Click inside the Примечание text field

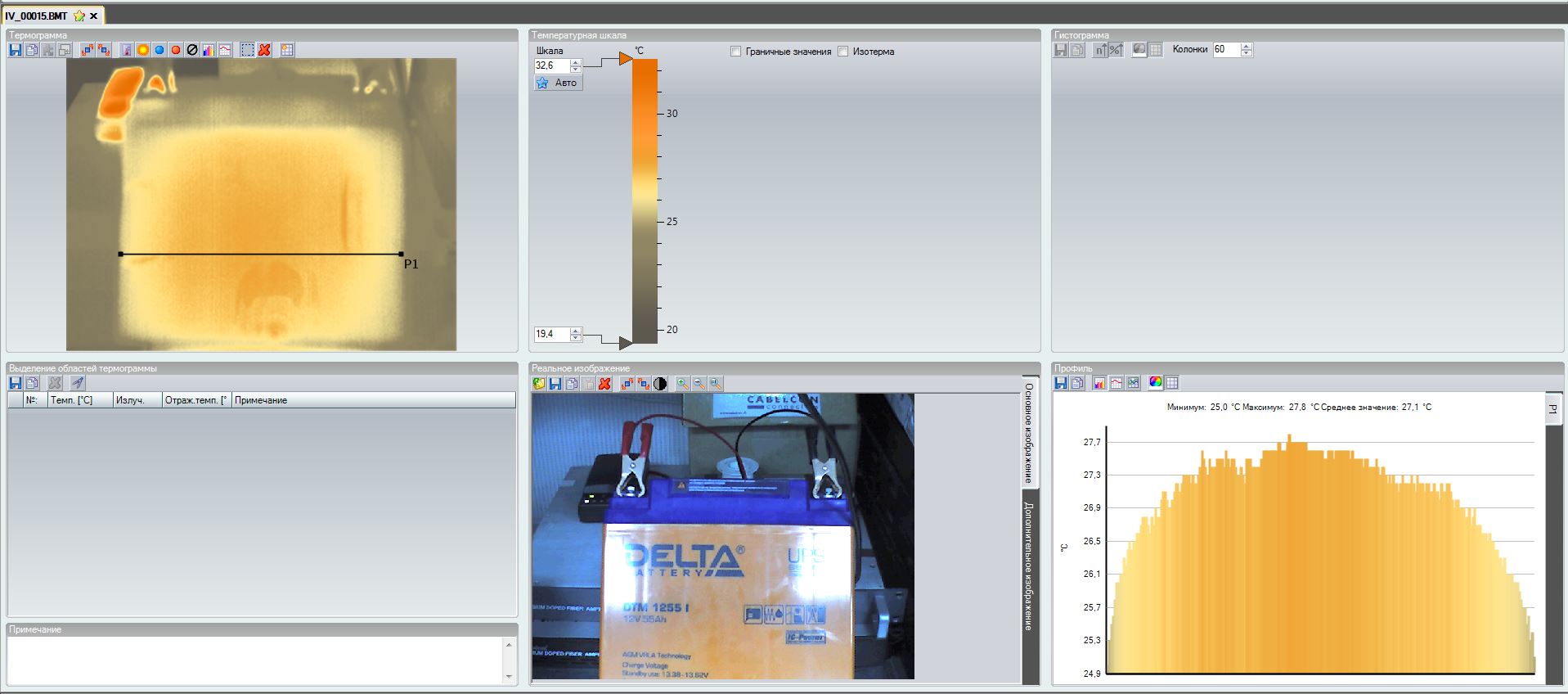tap(254, 660)
